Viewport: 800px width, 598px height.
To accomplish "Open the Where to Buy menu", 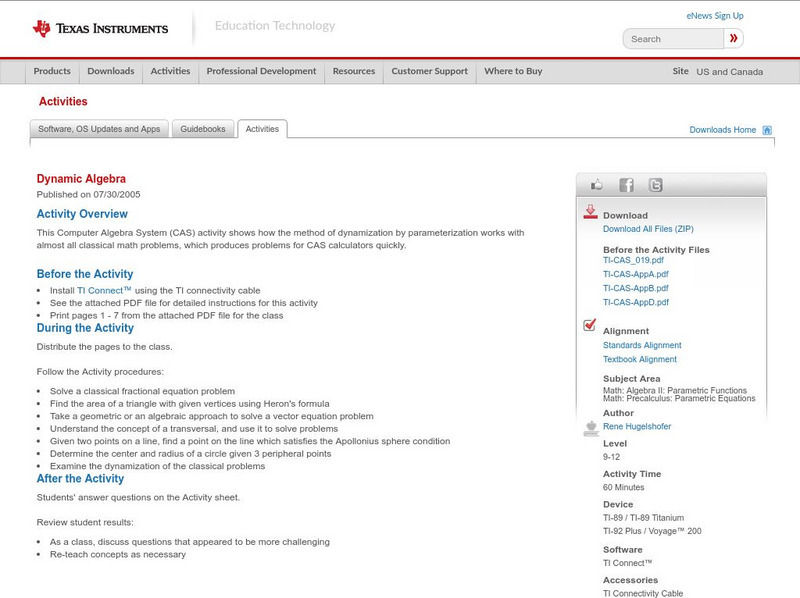I will [x=513, y=71].
